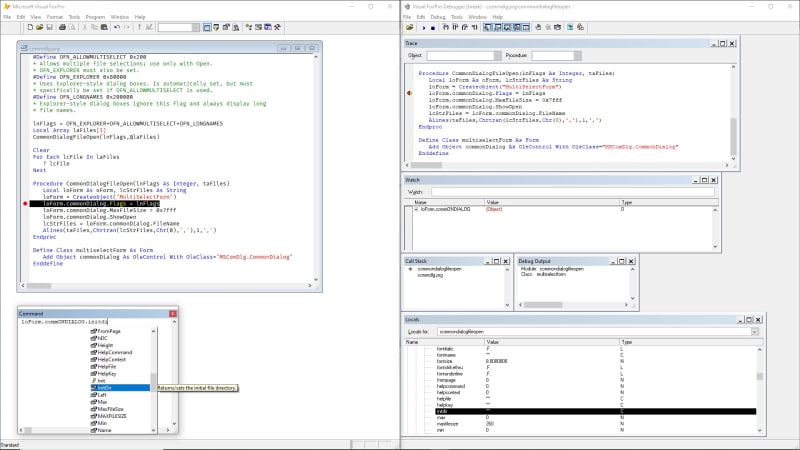Toggle Call Stack window button in Debugger toolbar
Screen dimensions: 800x450
(516, 27)
